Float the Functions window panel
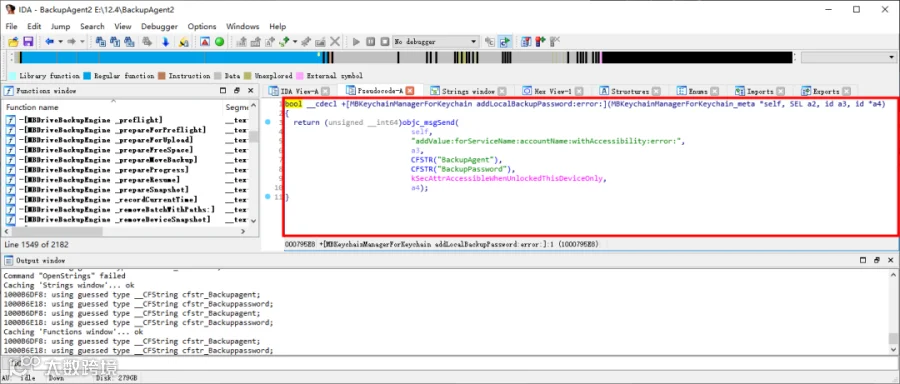 point(236,91)
